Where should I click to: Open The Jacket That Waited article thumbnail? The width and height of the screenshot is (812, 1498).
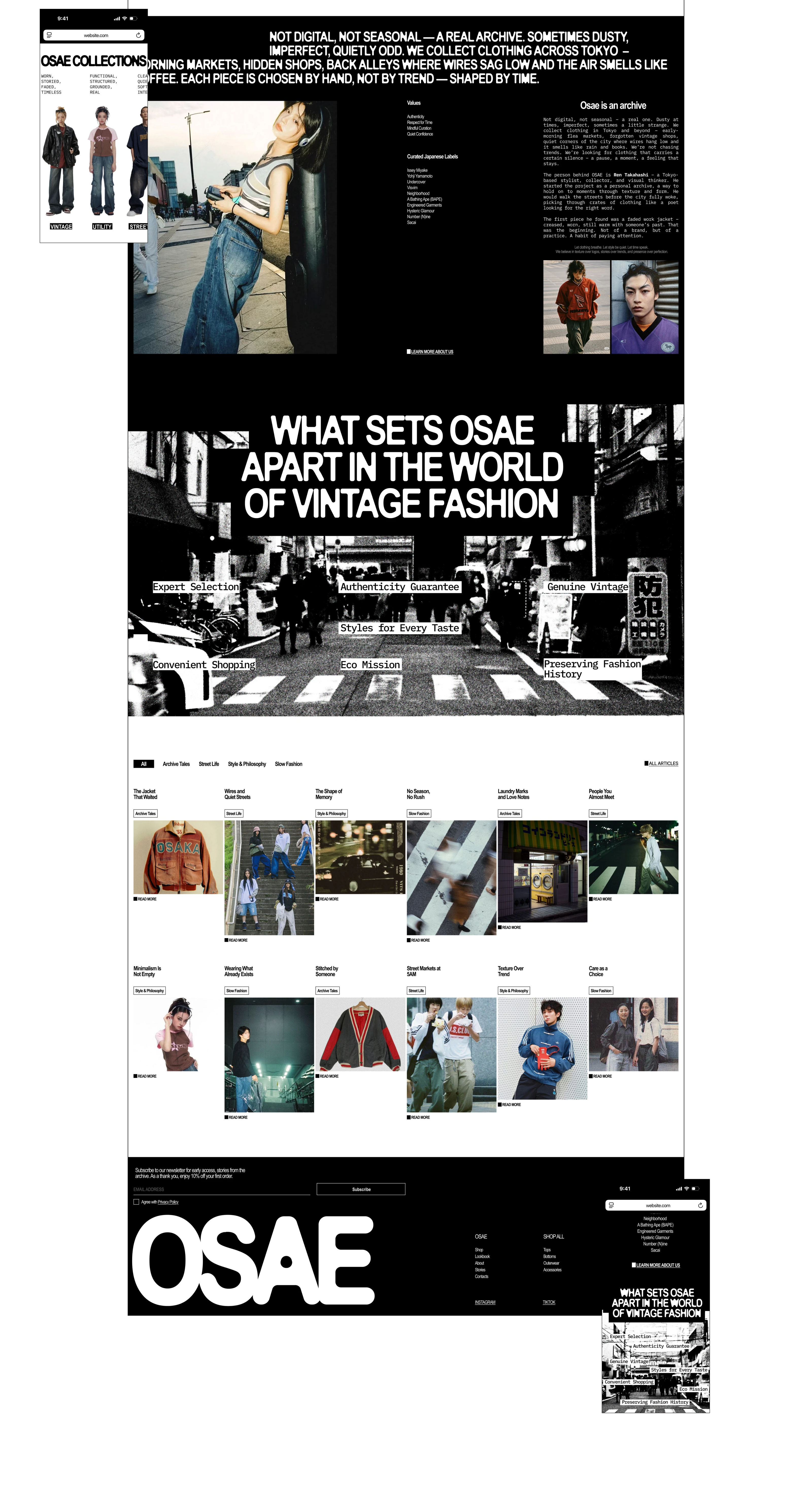coord(178,857)
